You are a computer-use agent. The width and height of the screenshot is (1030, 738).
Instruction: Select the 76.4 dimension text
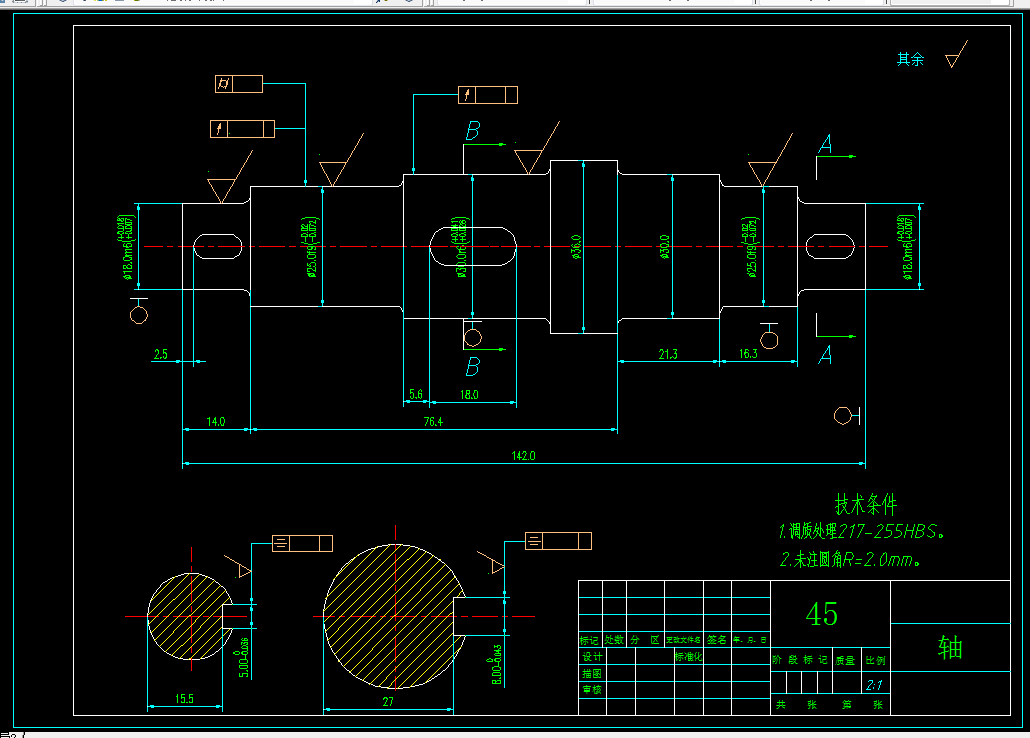pos(433,421)
